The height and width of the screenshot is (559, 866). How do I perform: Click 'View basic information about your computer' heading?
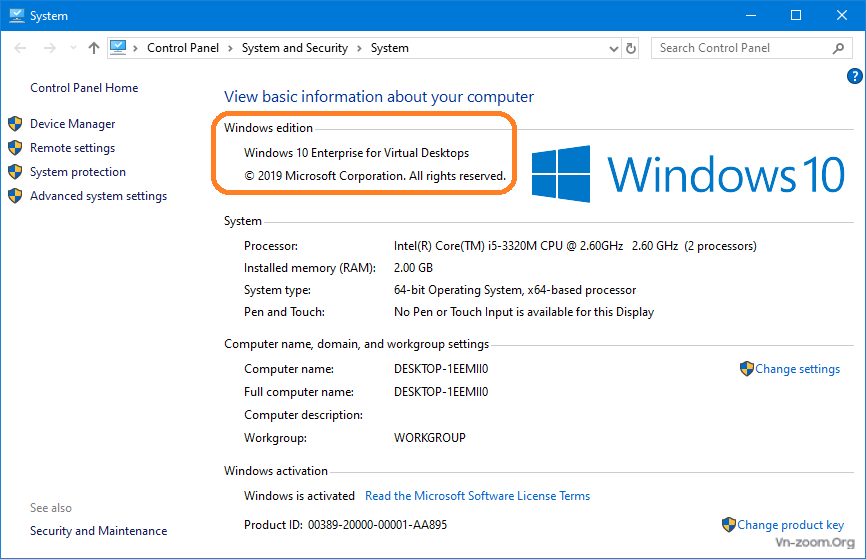tap(379, 97)
